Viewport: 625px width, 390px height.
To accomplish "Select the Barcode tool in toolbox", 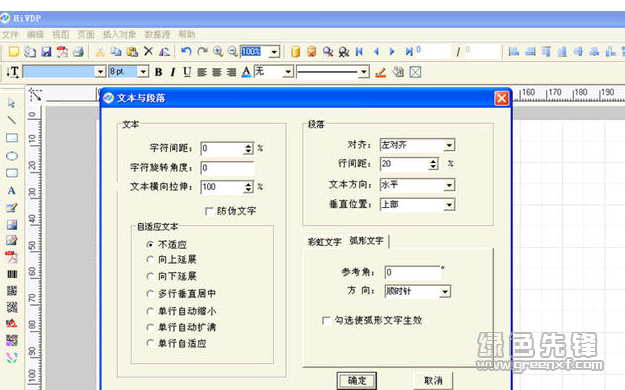I will pyautogui.click(x=12, y=274).
